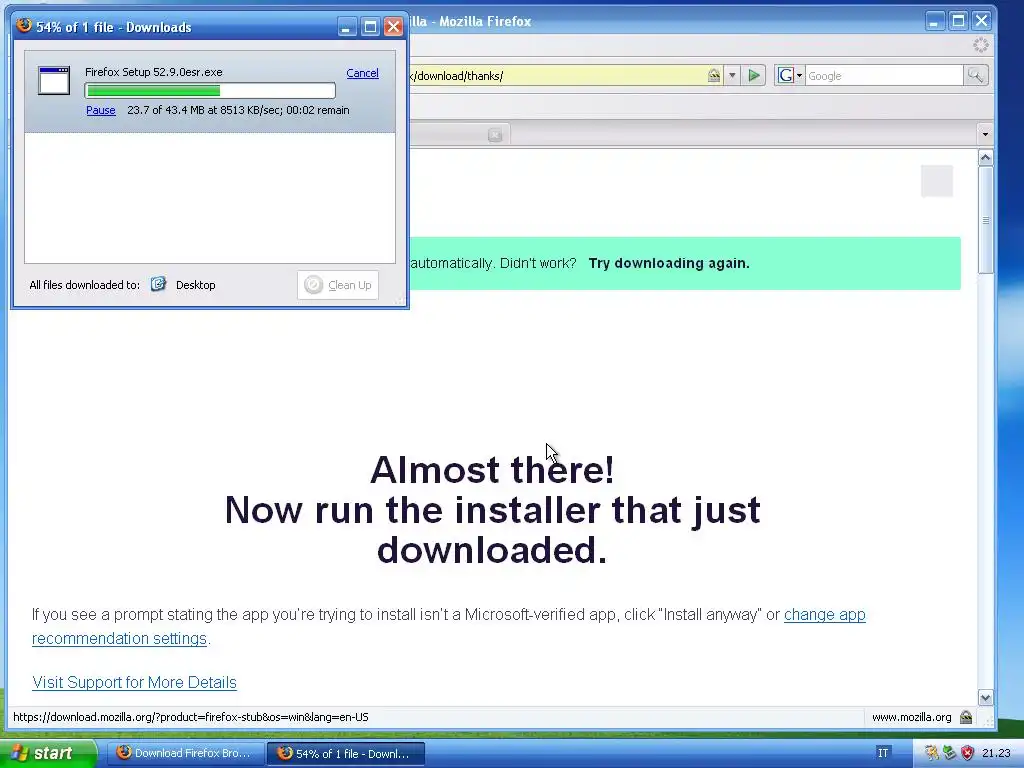Open the list all tabs dropdown

tap(985, 134)
